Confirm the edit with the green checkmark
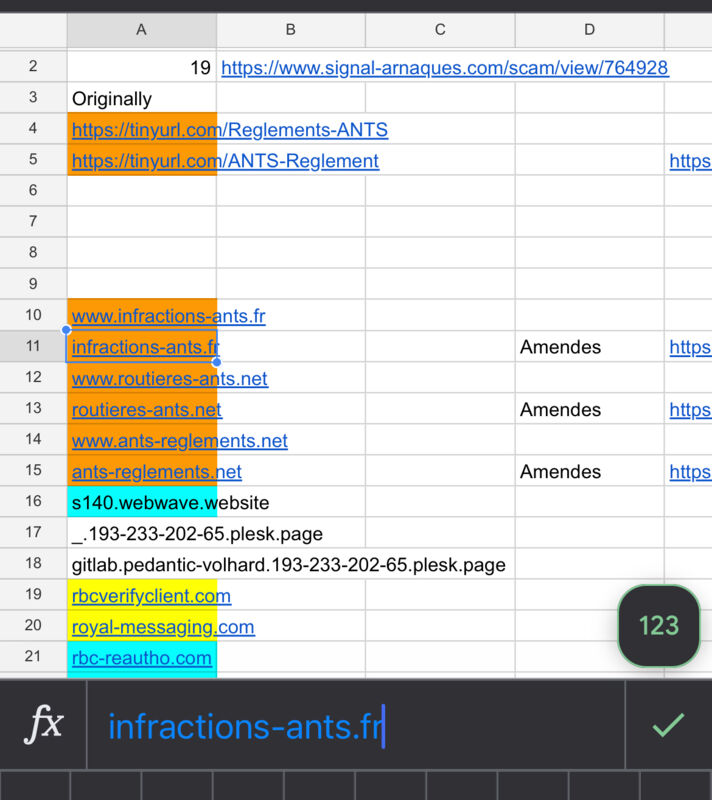The image size is (712, 800). tap(668, 724)
